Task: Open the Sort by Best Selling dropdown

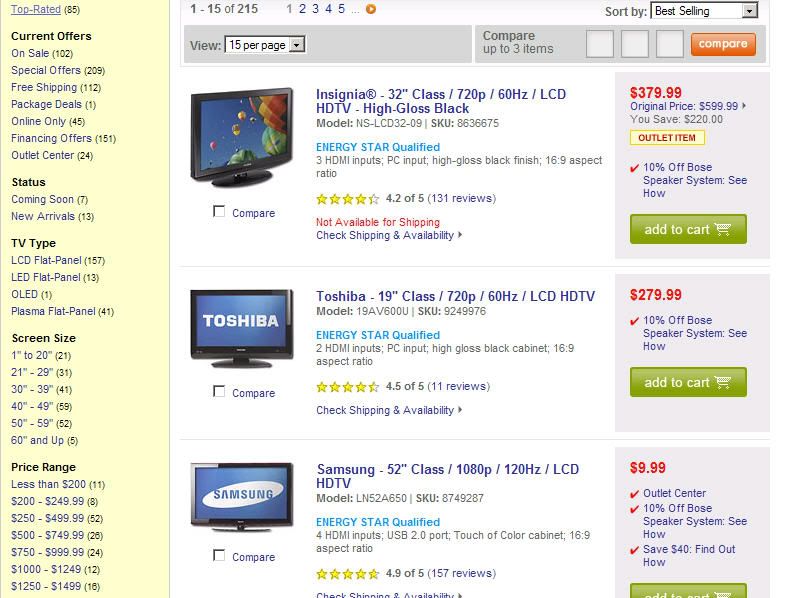Action: point(705,11)
